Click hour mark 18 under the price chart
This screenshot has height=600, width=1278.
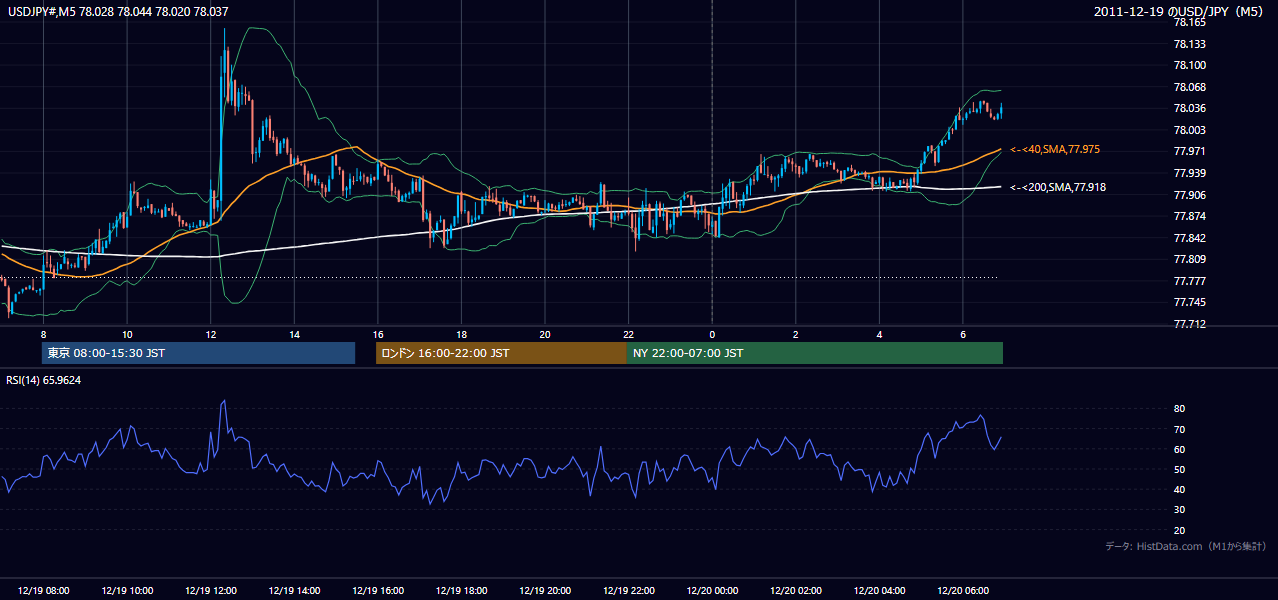pos(461,334)
